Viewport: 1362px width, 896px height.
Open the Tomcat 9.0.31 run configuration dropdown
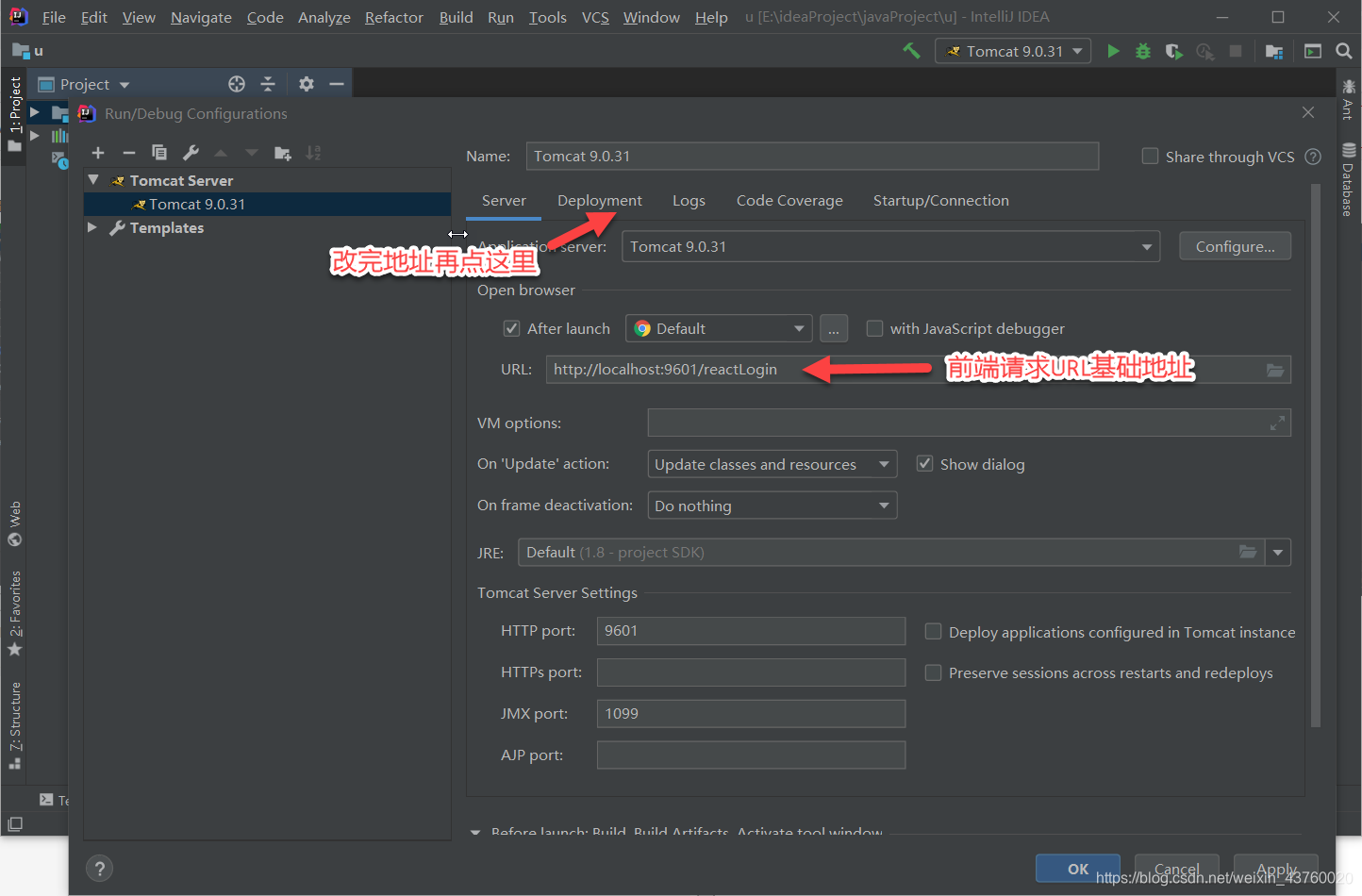click(1013, 51)
